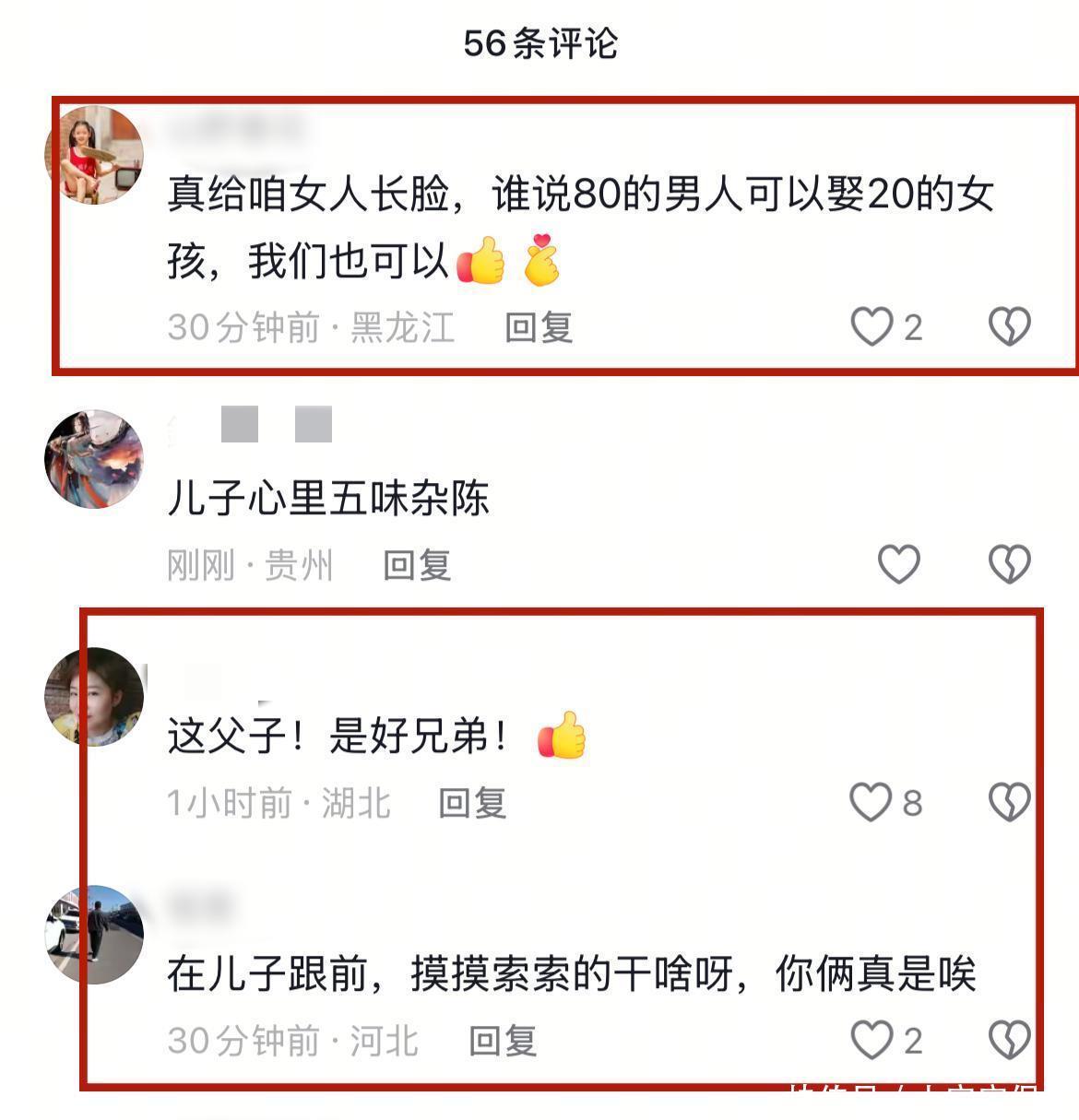This screenshot has height=1120, width=1079.
Task: Tap the 56条评论 header title
Action: tap(540, 43)
